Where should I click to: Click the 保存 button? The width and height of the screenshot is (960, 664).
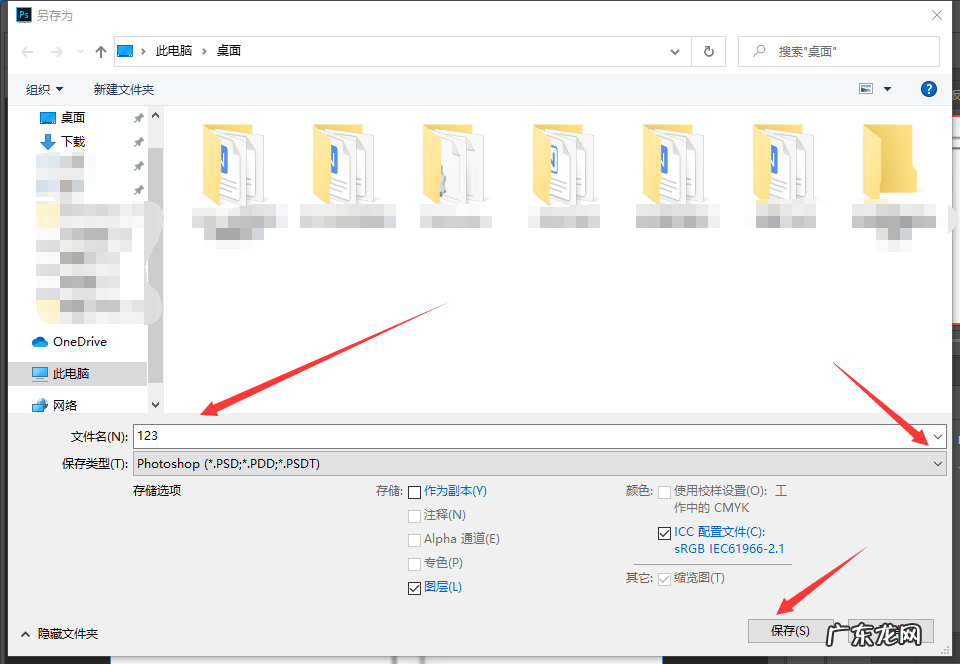tap(790, 631)
